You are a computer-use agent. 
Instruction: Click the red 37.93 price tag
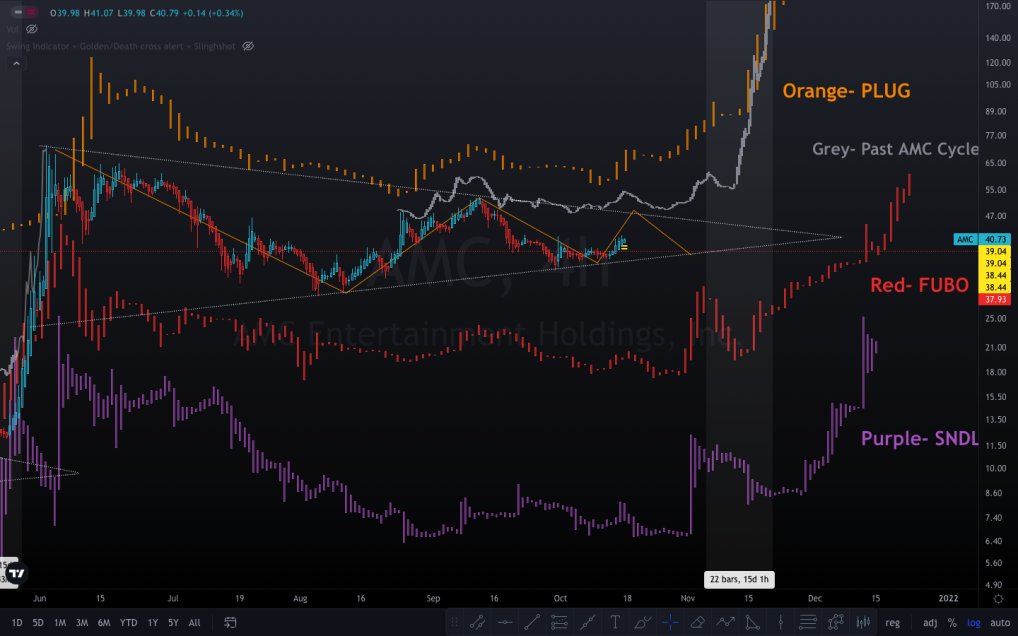994,299
